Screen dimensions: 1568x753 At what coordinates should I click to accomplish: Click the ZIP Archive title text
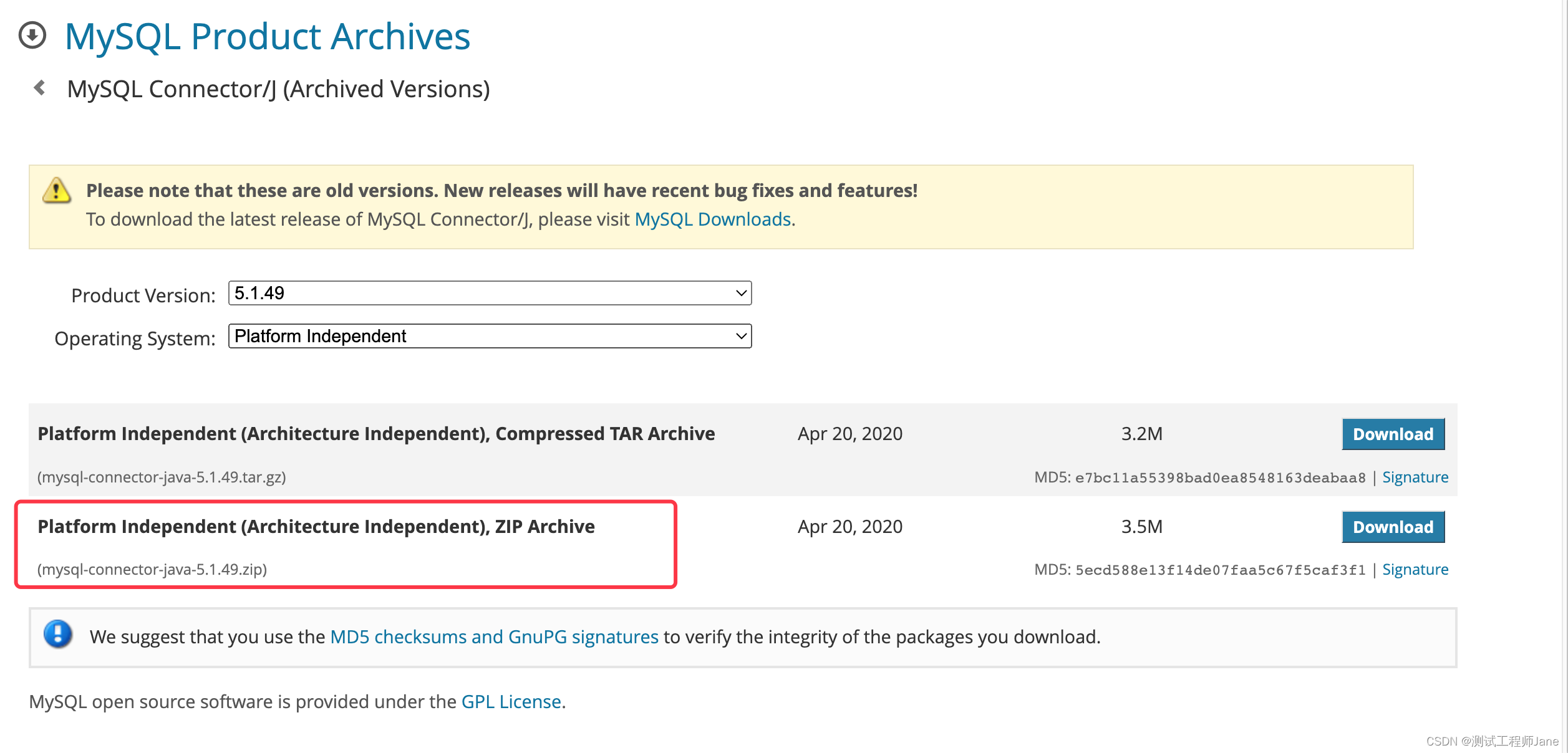316,527
